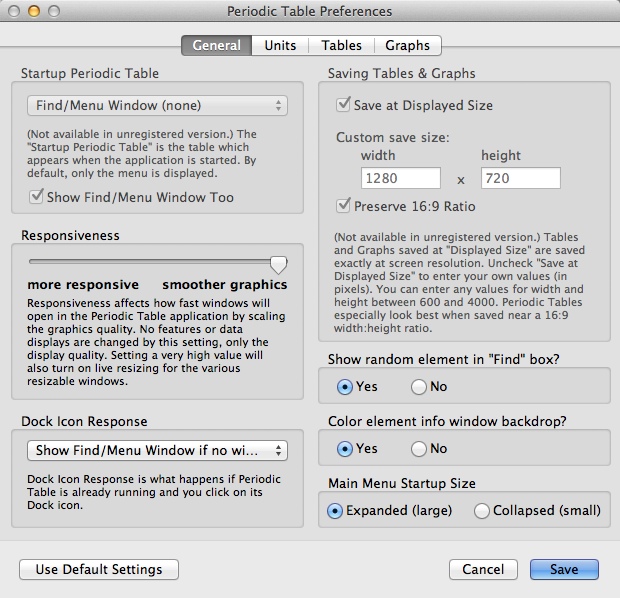Click the custom save width field
The image size is (620, 598).
pos(400,179)
